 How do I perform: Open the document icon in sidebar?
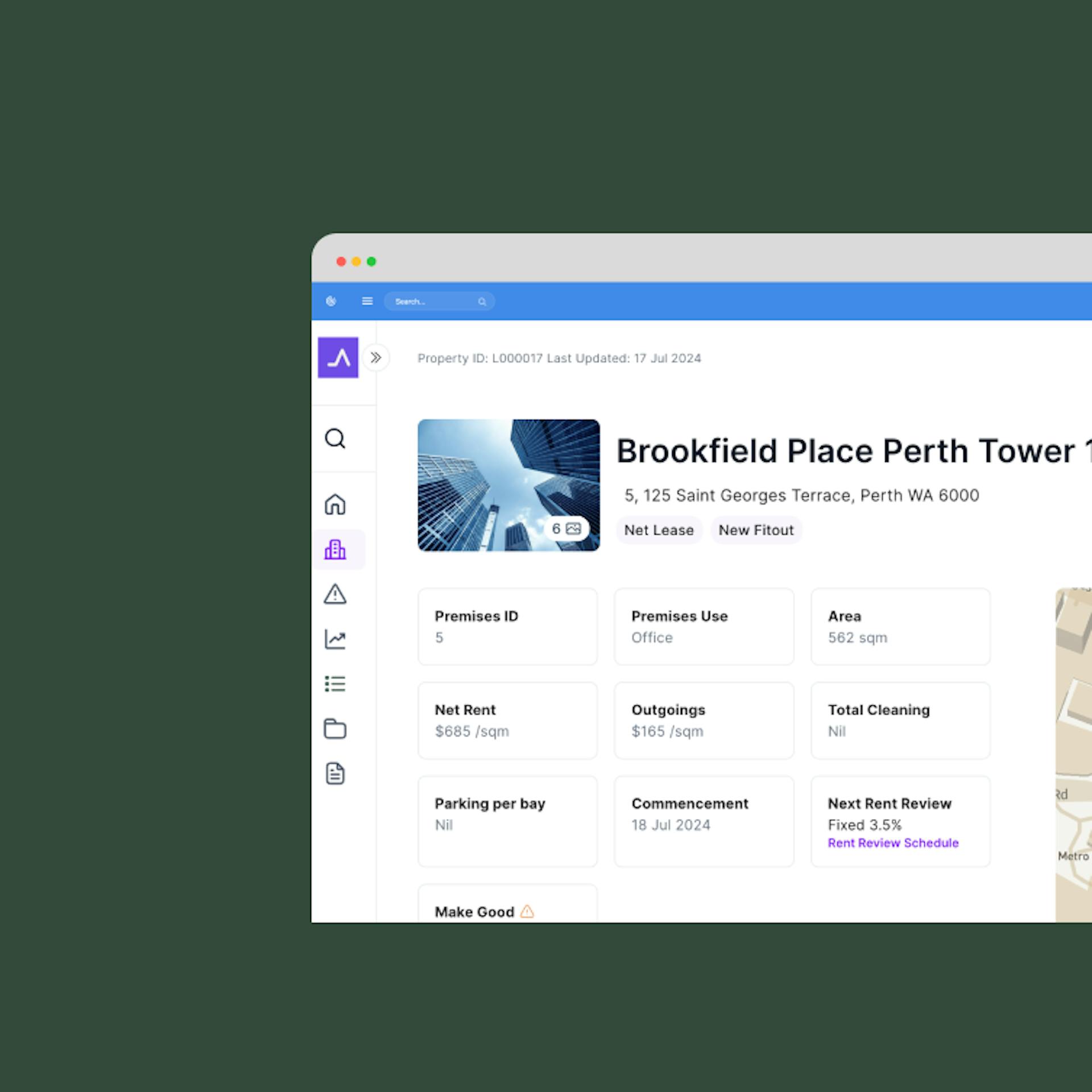[x=335, y=773]
